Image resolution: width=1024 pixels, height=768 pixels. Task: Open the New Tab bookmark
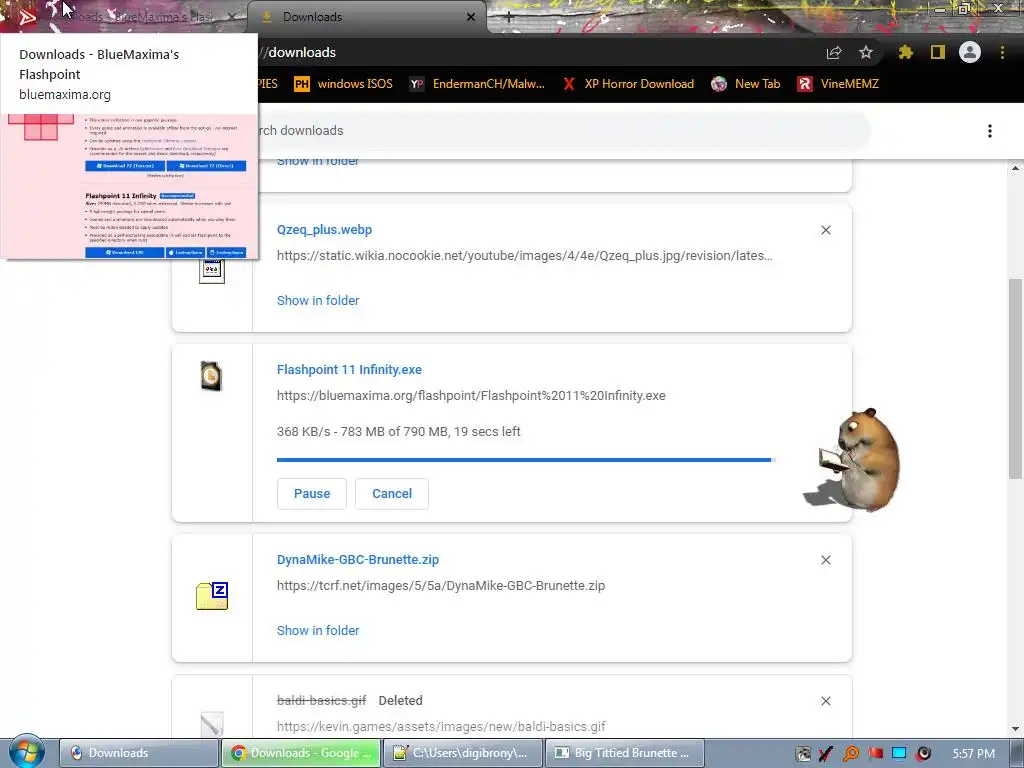coord(746,84)
